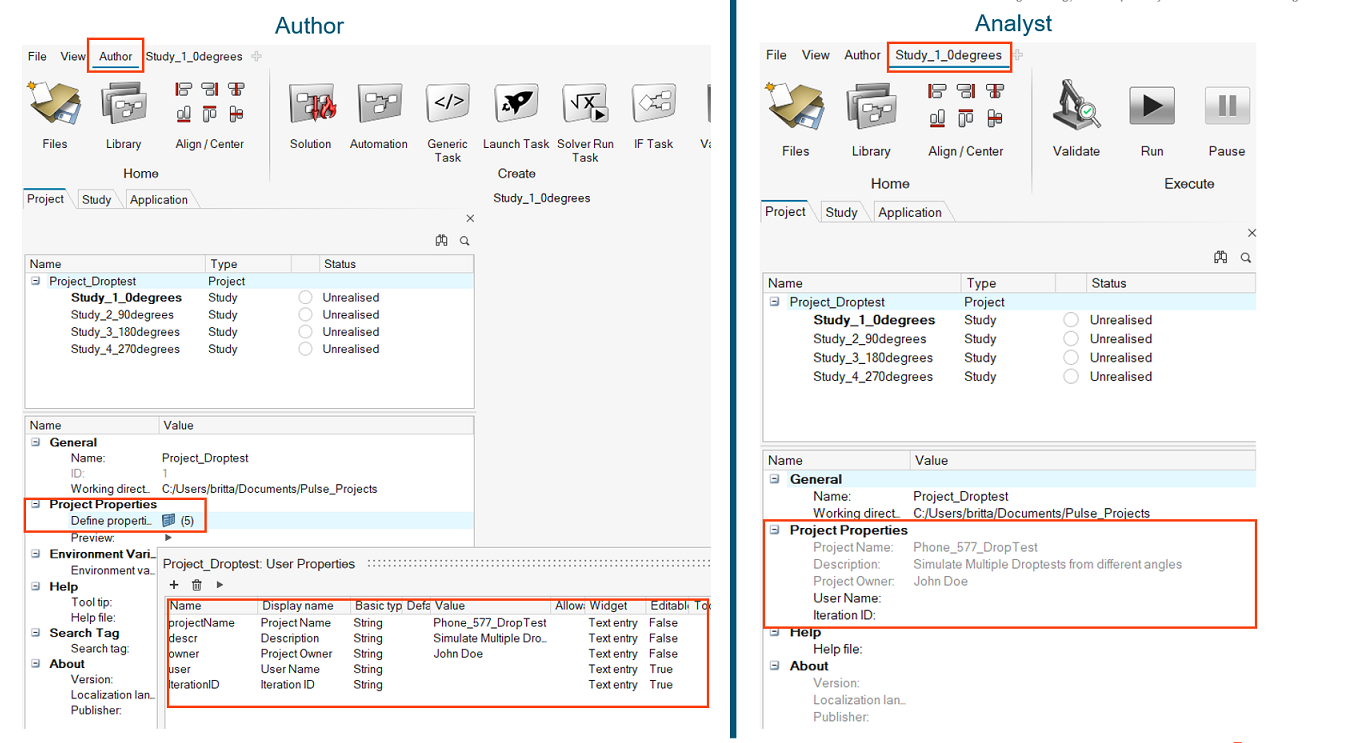Viewport: 1367px width, 743px height.
Task: Click the projectName row in User Properties
Action: [438, 623]
